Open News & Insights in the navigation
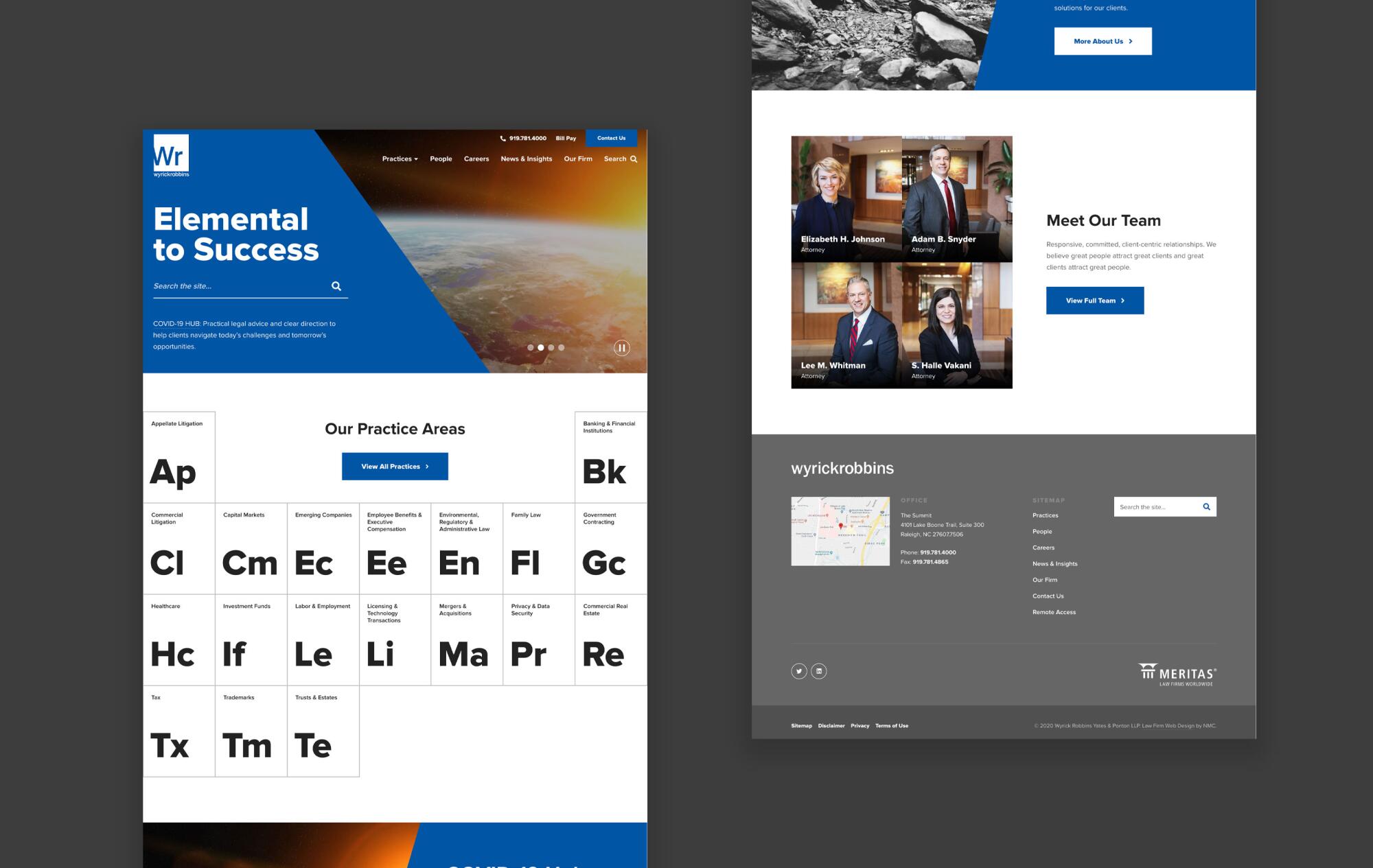The height and width of the screenshot is (868, 1373). pos(526,159)
